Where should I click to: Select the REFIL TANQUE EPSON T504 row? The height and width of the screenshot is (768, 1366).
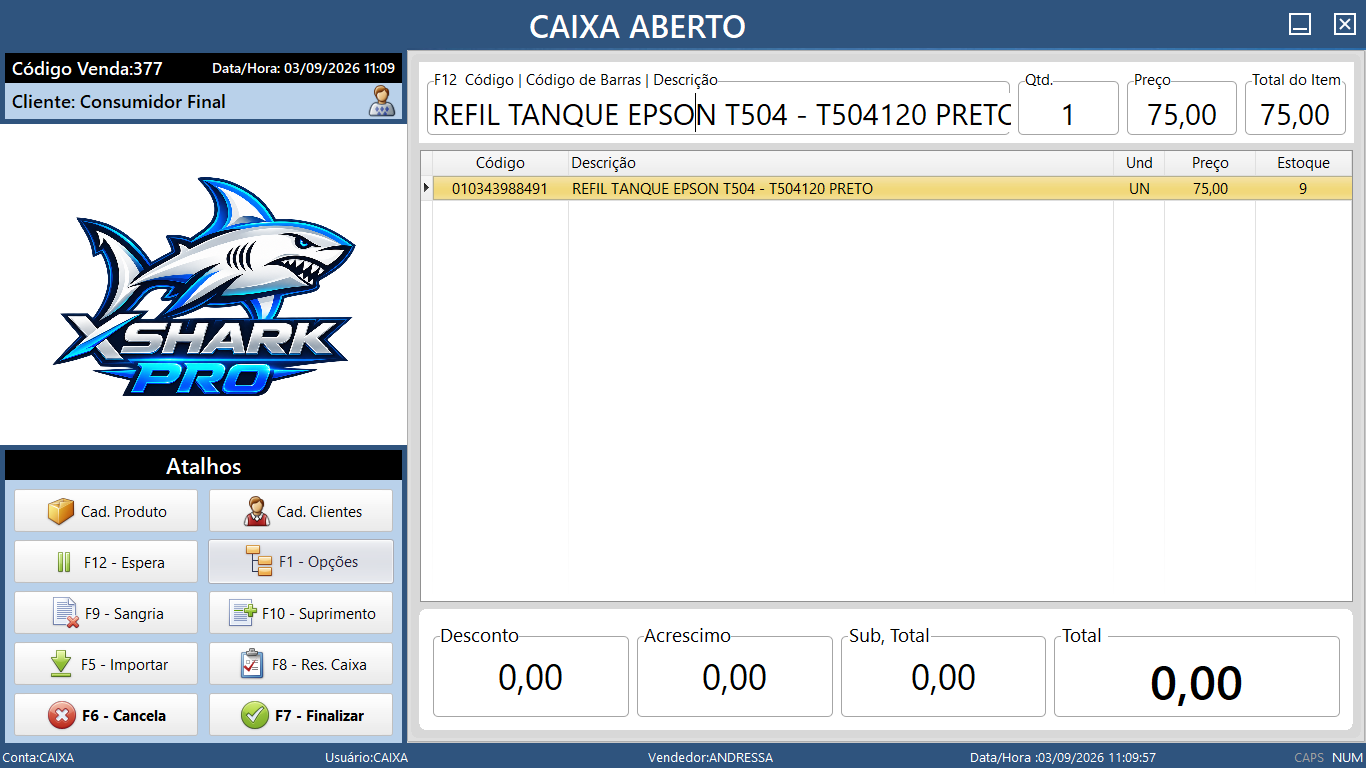pyautogui.click(x=886, y=188)
